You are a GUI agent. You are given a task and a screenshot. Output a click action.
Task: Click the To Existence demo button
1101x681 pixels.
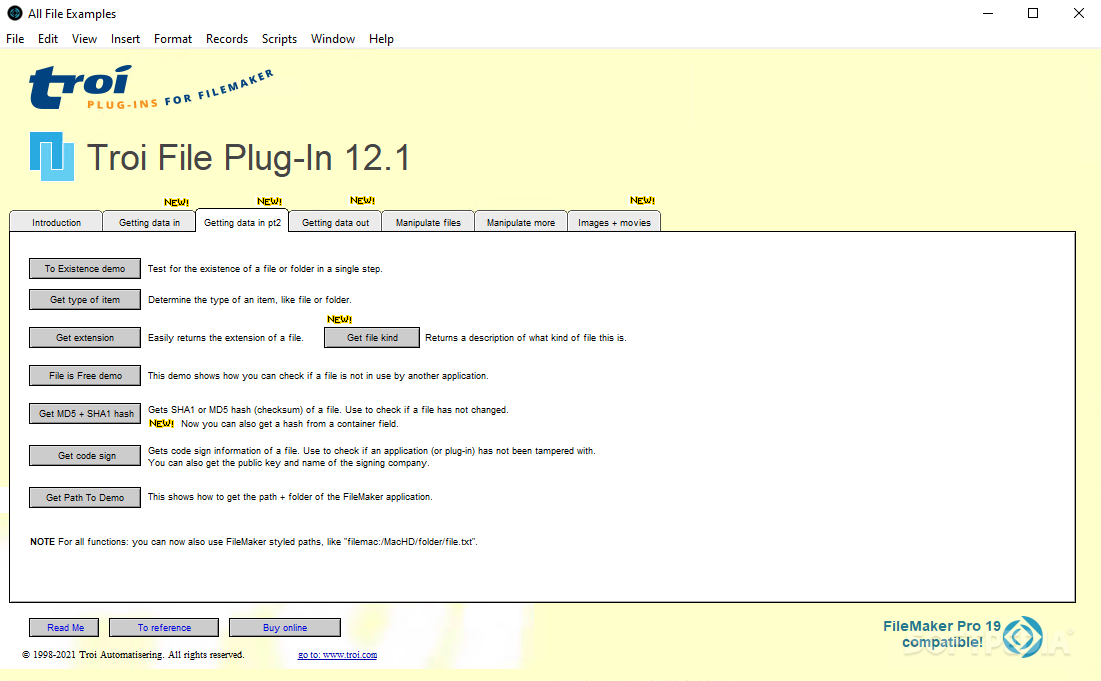click(x=85, y=268)
